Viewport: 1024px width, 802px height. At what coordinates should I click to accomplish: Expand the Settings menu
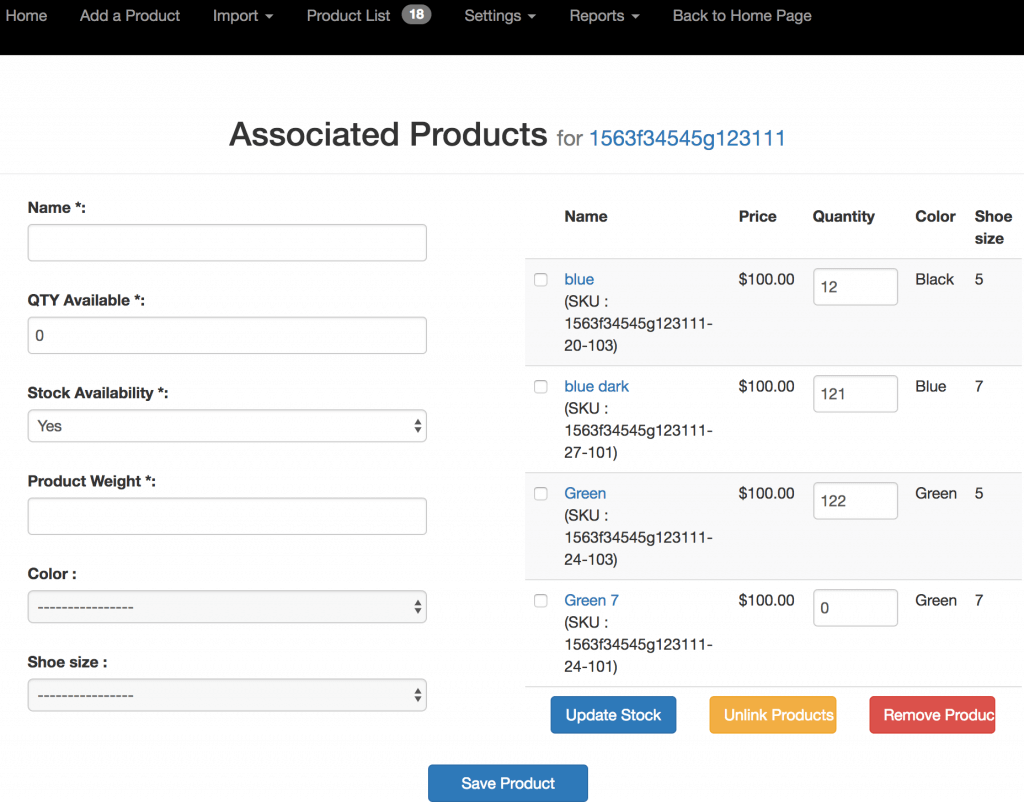pos(500,16)
